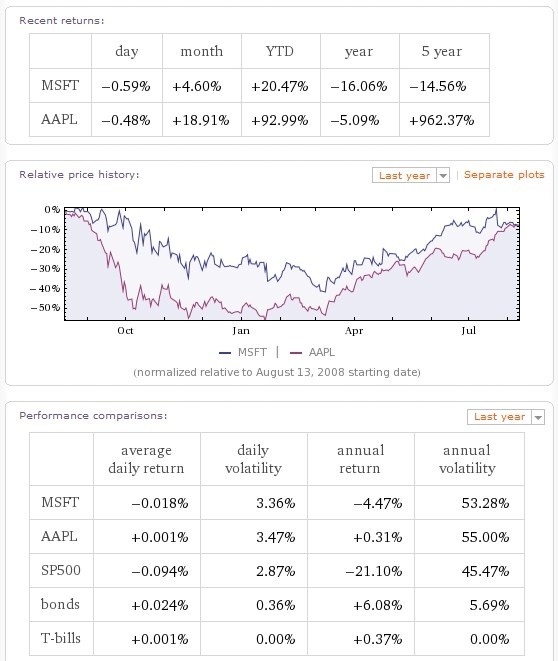Image resolution: width=558 pixels, height=661 pixels.
Task: Open the price history Last year dropdown
Action: 410,175
